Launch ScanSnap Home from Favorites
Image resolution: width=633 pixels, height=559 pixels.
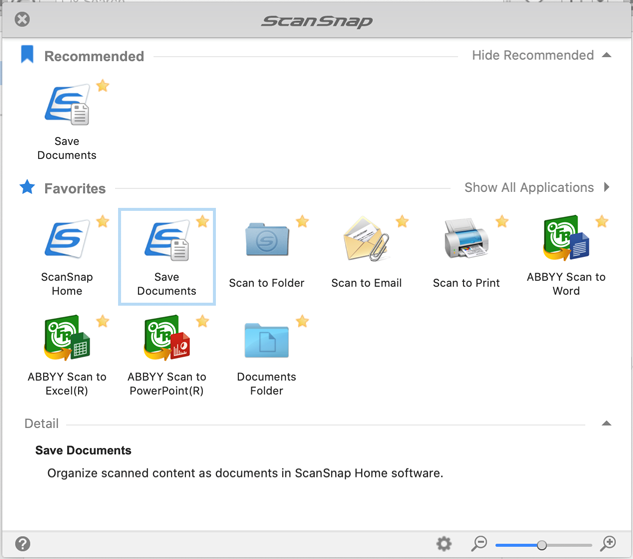click(x=67, y=239)
